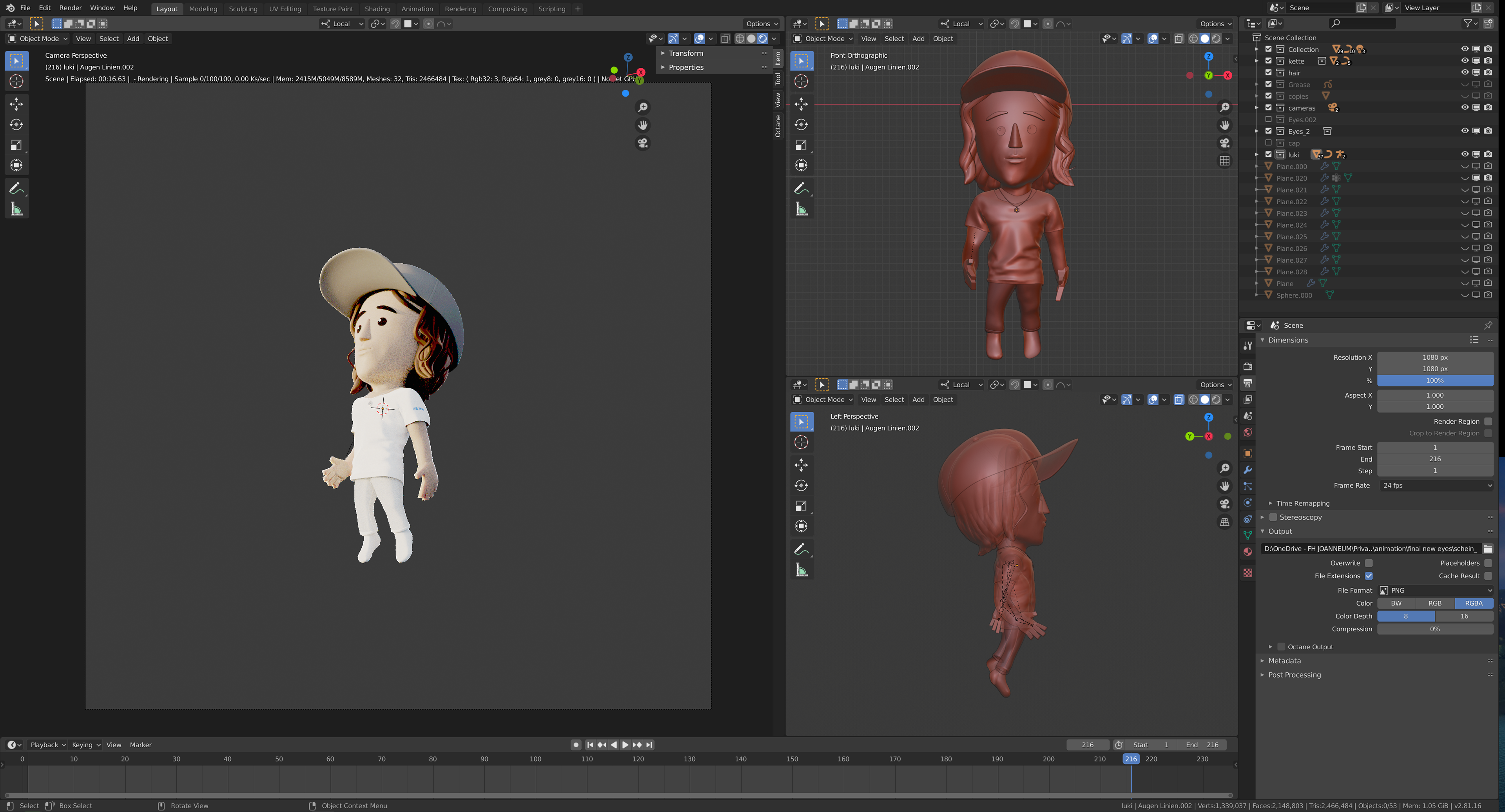
Task: Click the Playback menu button in timeline
Action: point(47,745)
